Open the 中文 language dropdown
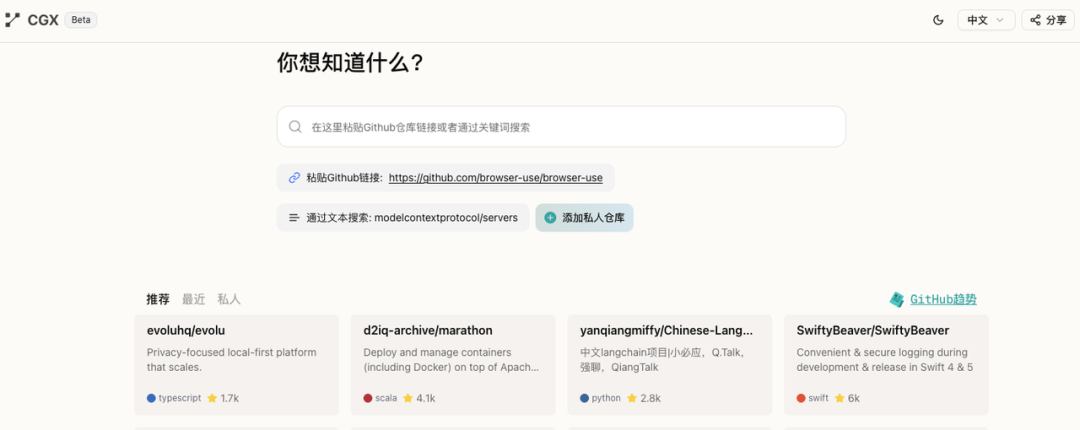Screen dimensions: 1080x430 [x=986, y=20]
